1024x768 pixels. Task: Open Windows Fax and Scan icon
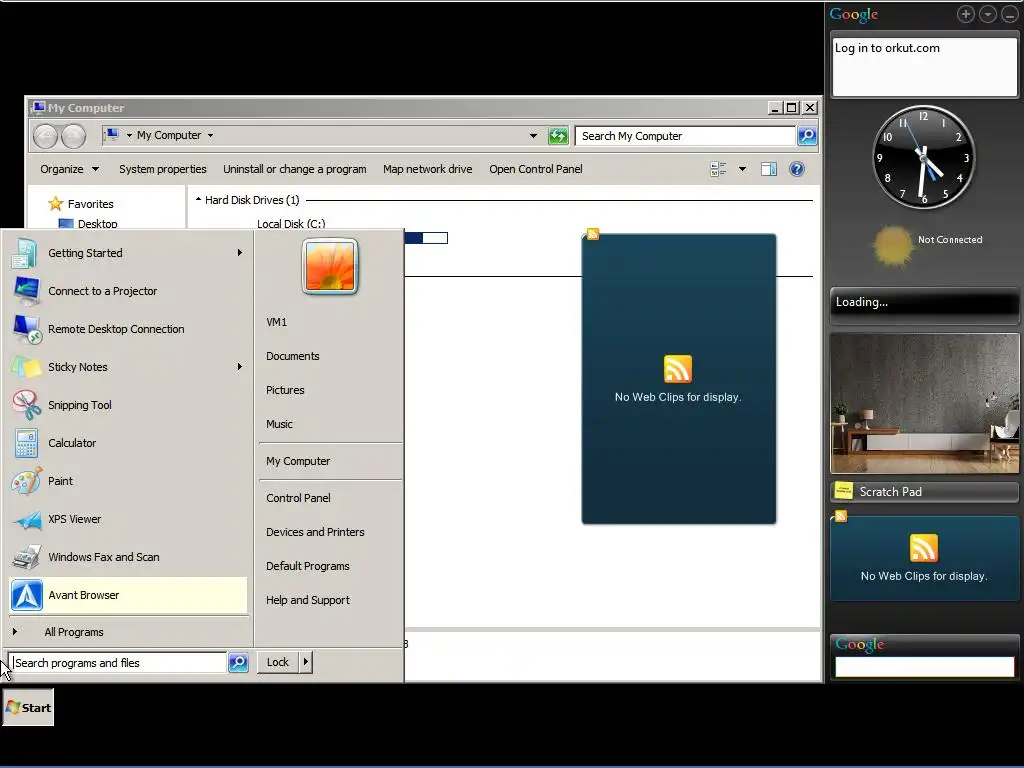click(26, 557)
